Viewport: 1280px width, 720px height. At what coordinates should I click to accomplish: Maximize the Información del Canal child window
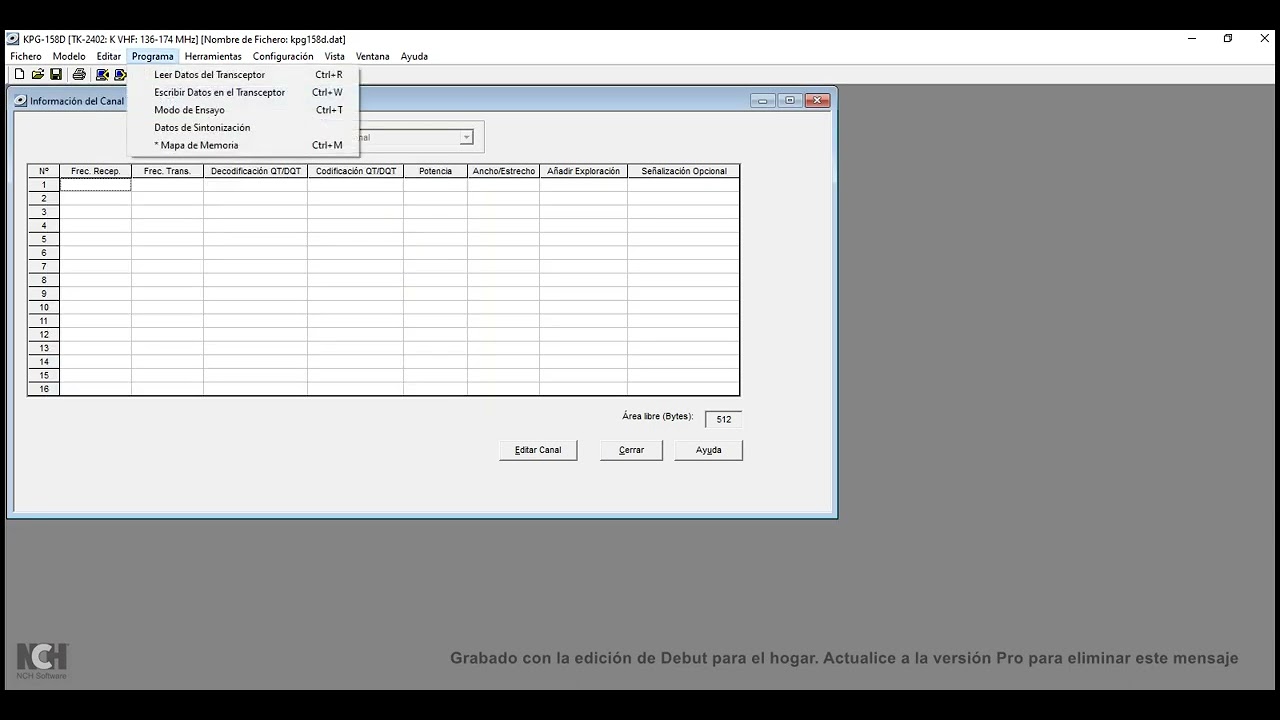pos(790,101)
